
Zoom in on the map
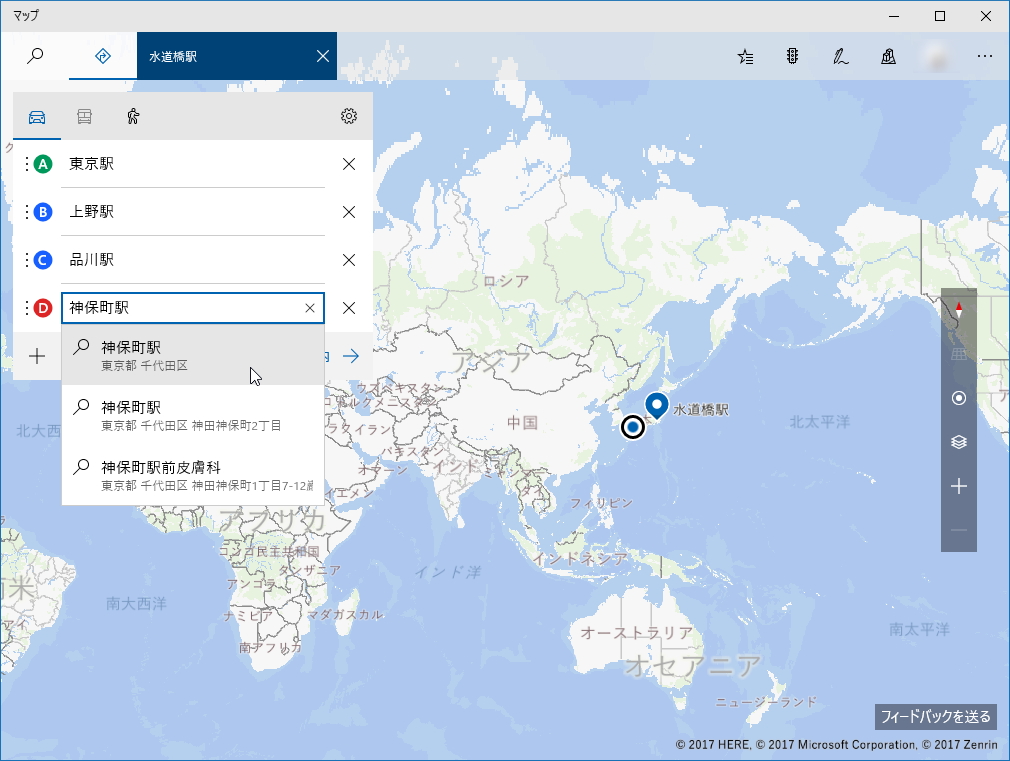click(x=958, y=487)
